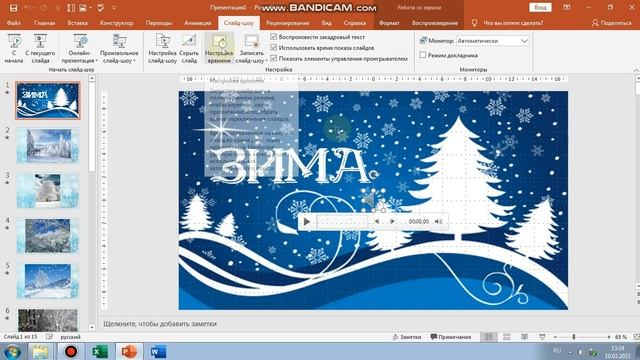Click the zoom slider handle

[x=573, y=337]
